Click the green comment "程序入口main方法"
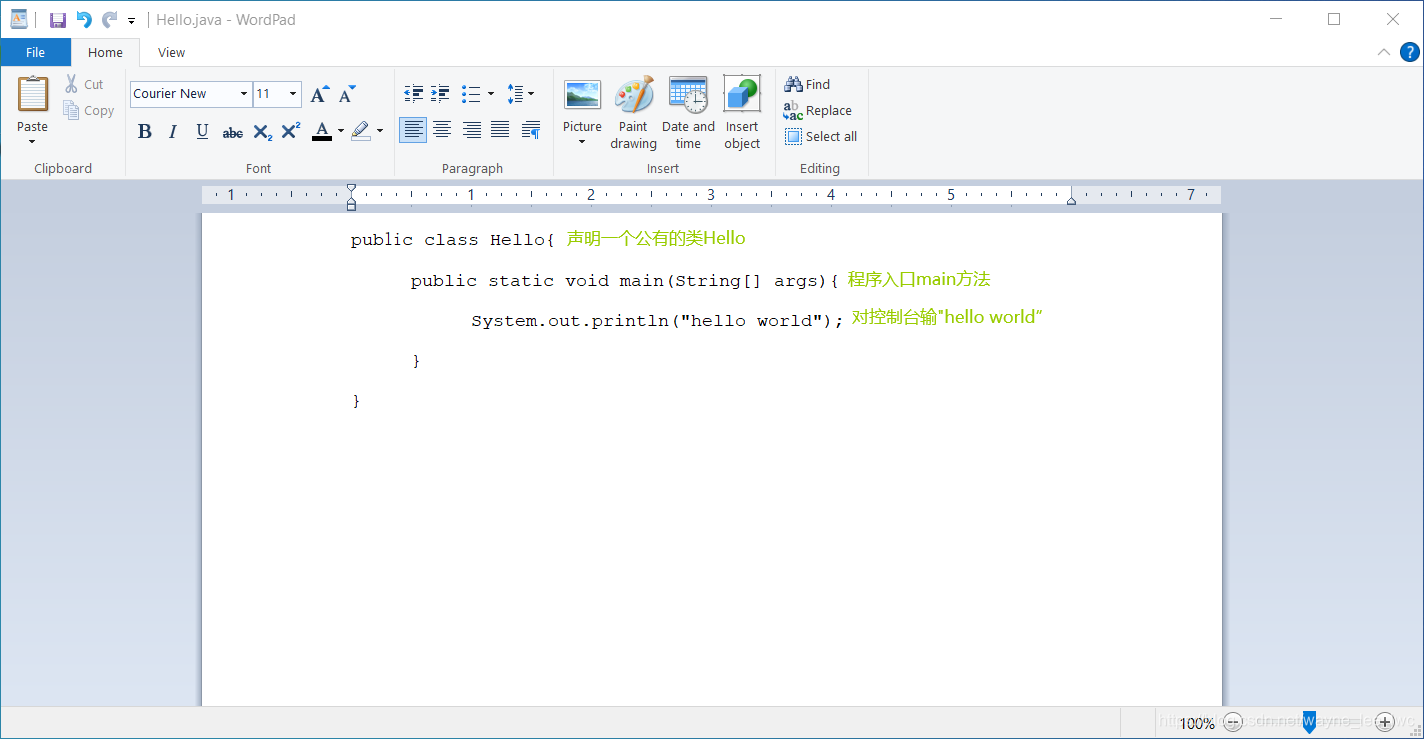 click(x=919, y=279)
